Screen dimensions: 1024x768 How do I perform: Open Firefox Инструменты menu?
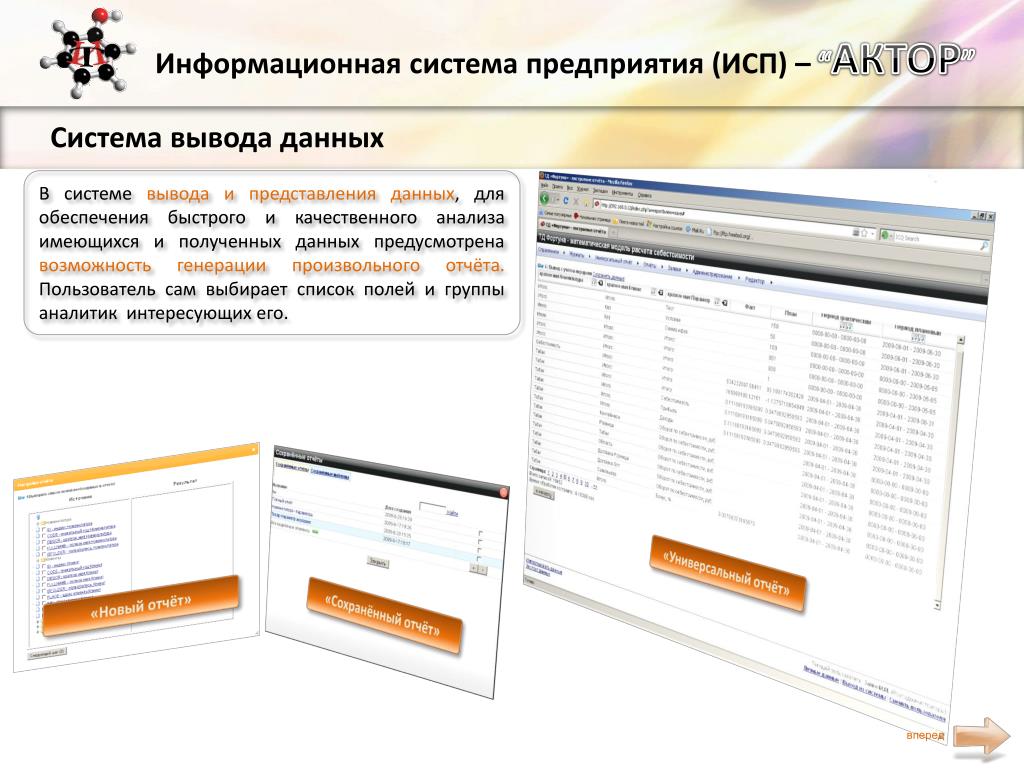622,193
